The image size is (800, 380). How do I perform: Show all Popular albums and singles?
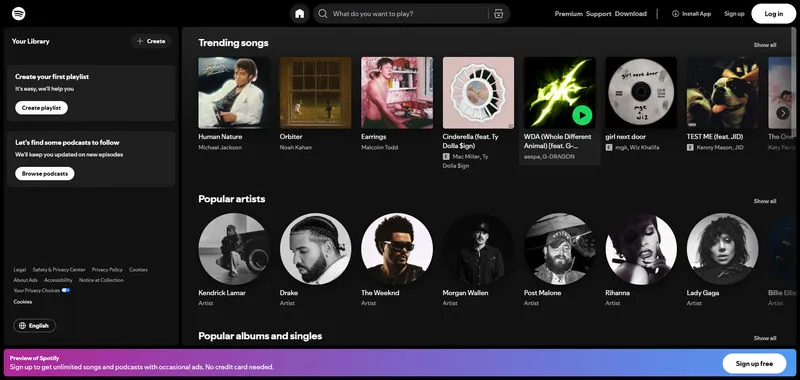click(765, 338)
